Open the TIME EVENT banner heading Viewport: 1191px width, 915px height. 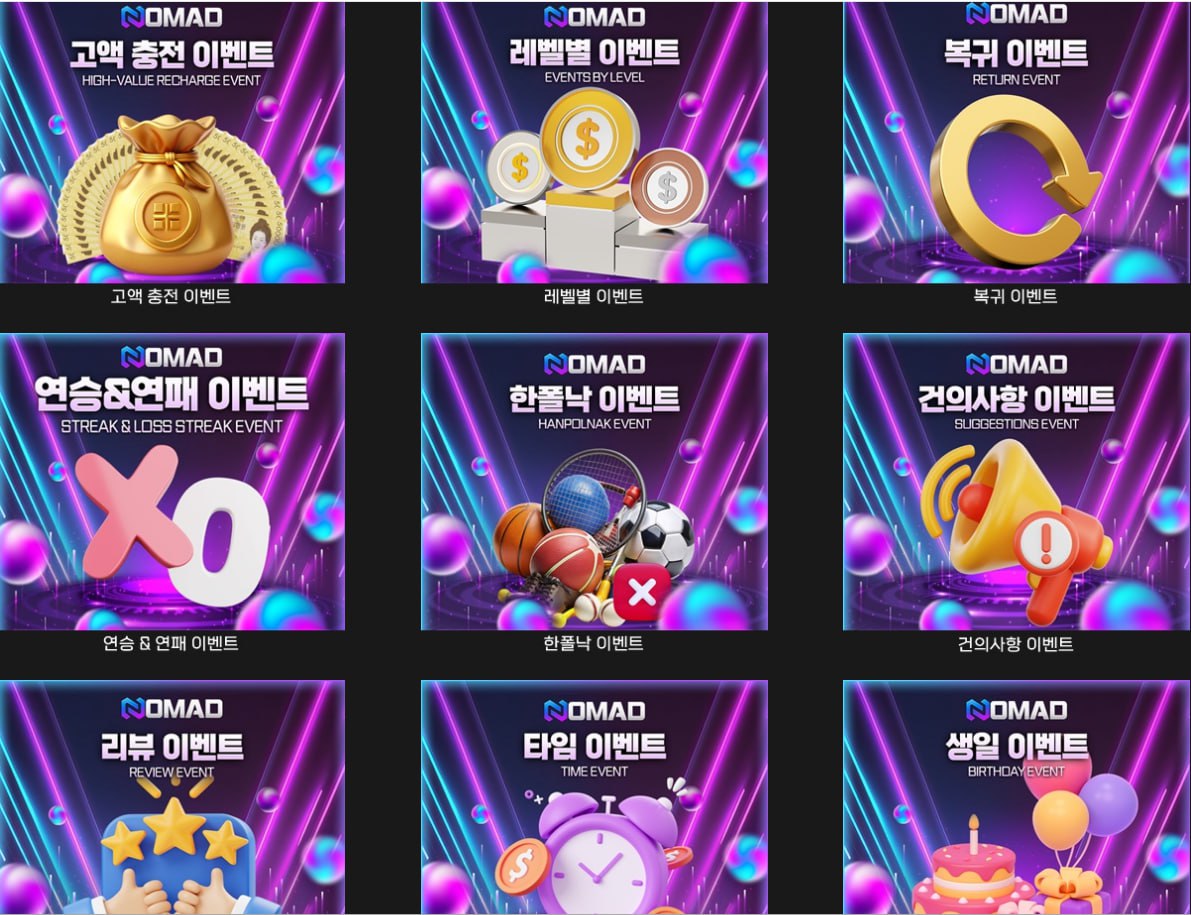[595, 771]
